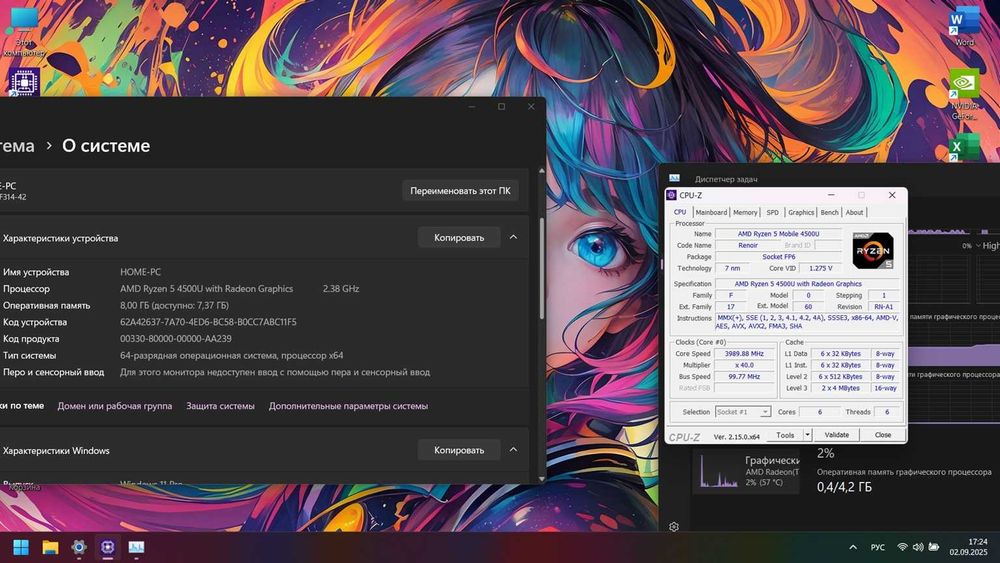Select the CPU-Z desktop shortcut icon
Screen dimensions: 1000x563
[24, 82]
